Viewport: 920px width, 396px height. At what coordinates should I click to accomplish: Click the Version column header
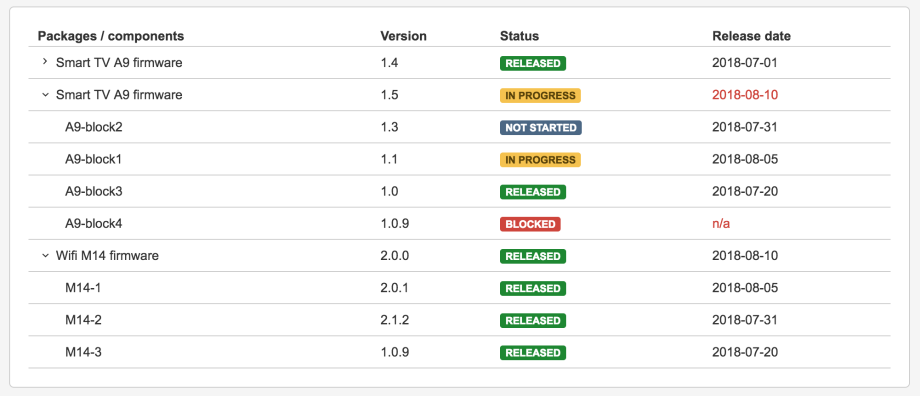coord(404,36)
